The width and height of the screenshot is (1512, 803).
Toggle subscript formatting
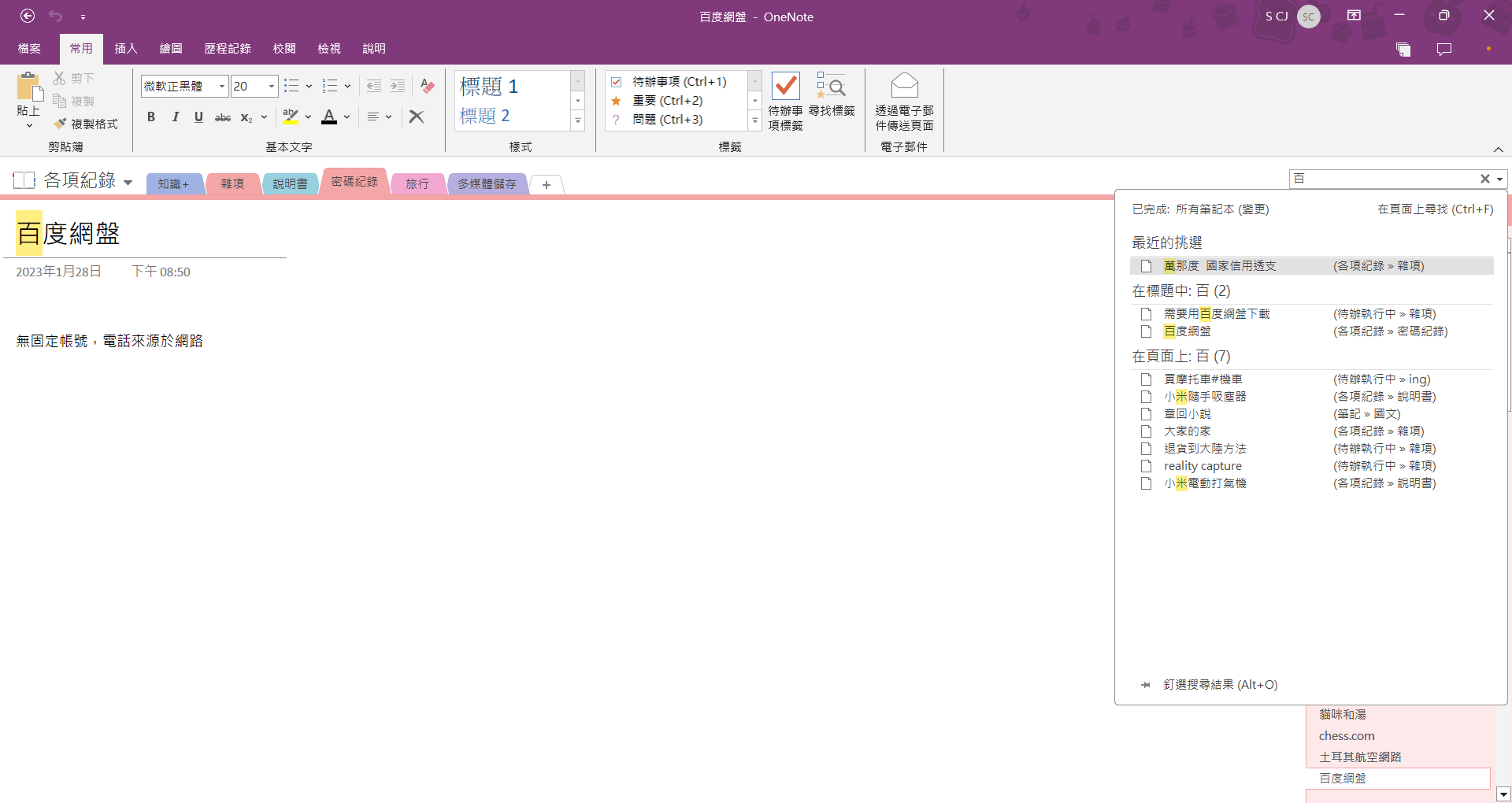click(x=246, y=117)
